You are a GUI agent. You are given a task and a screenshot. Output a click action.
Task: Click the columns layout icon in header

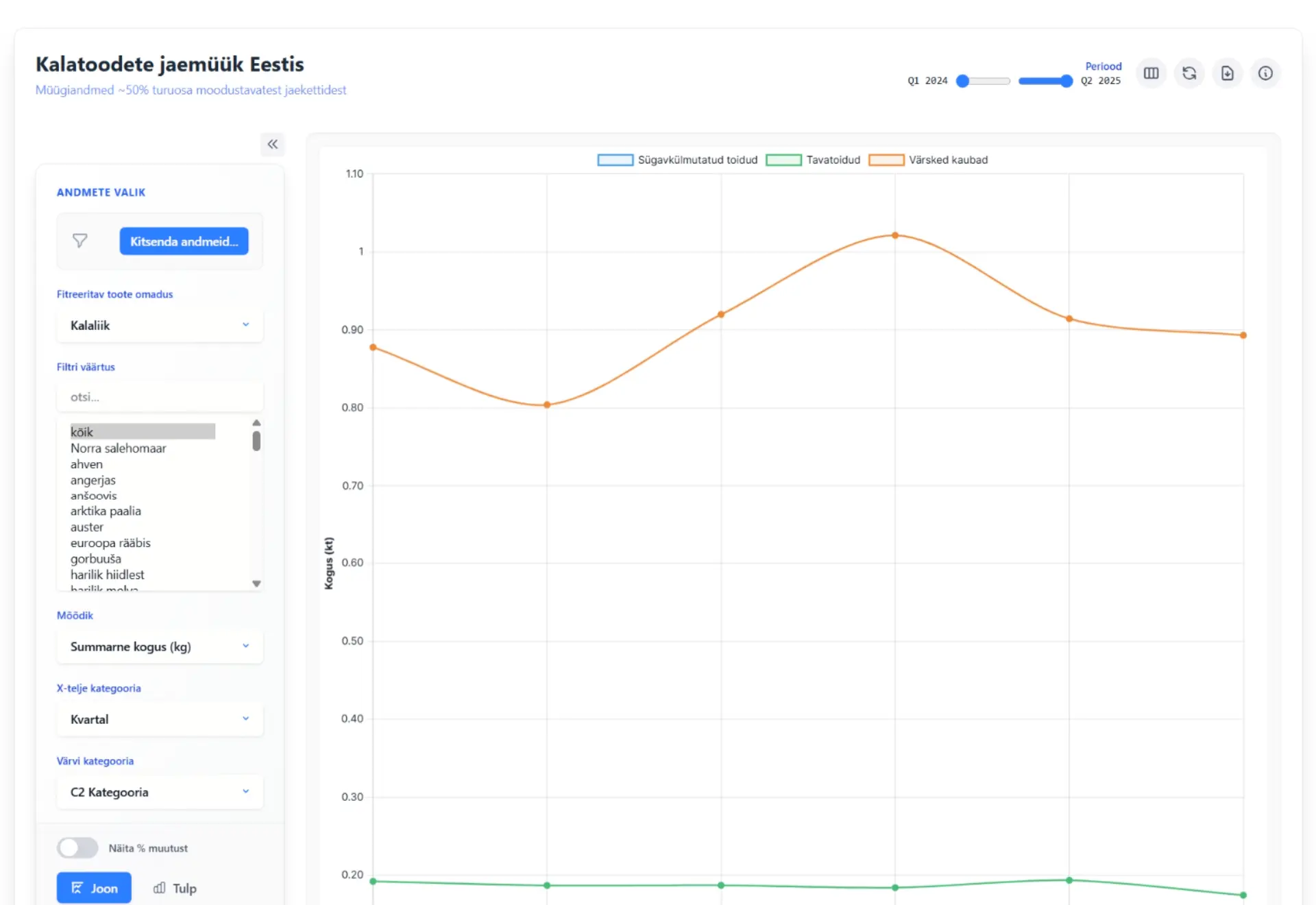(1151, 73)
